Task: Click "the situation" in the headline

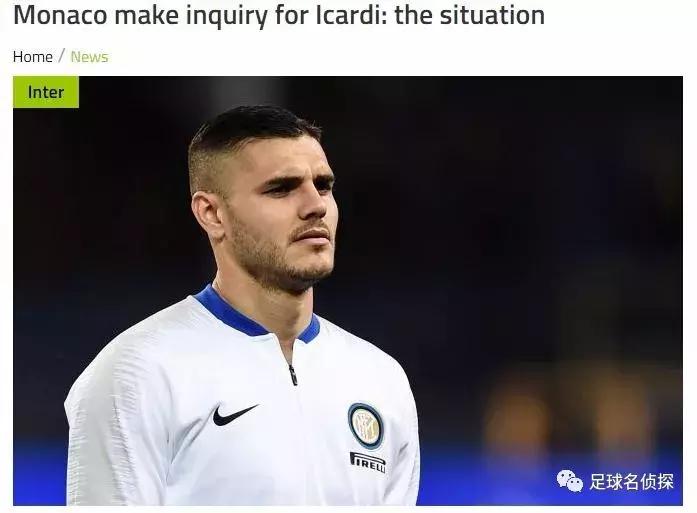Action: click(x=469, y=15)
